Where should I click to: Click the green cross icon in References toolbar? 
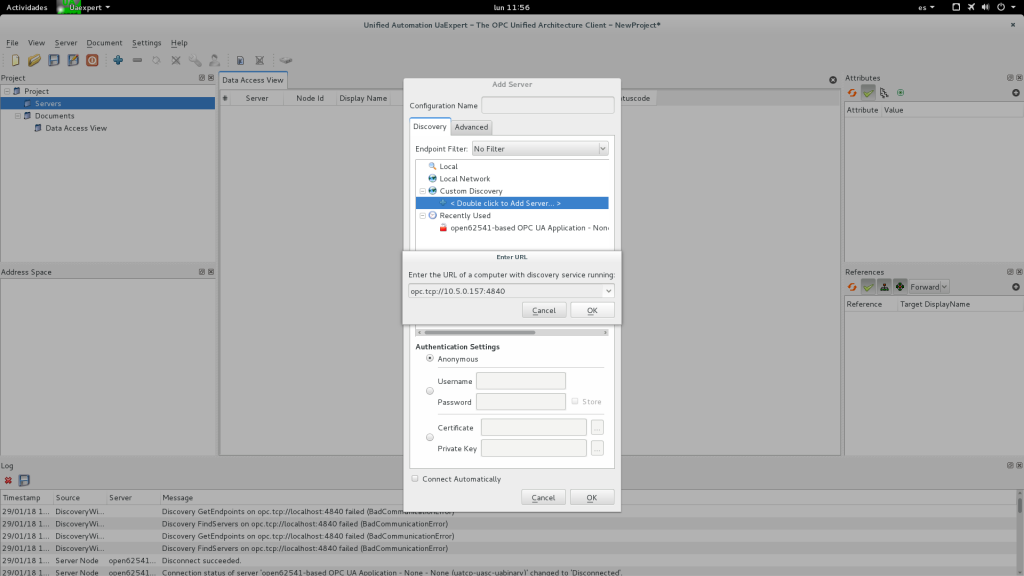[x=900, y=287]
